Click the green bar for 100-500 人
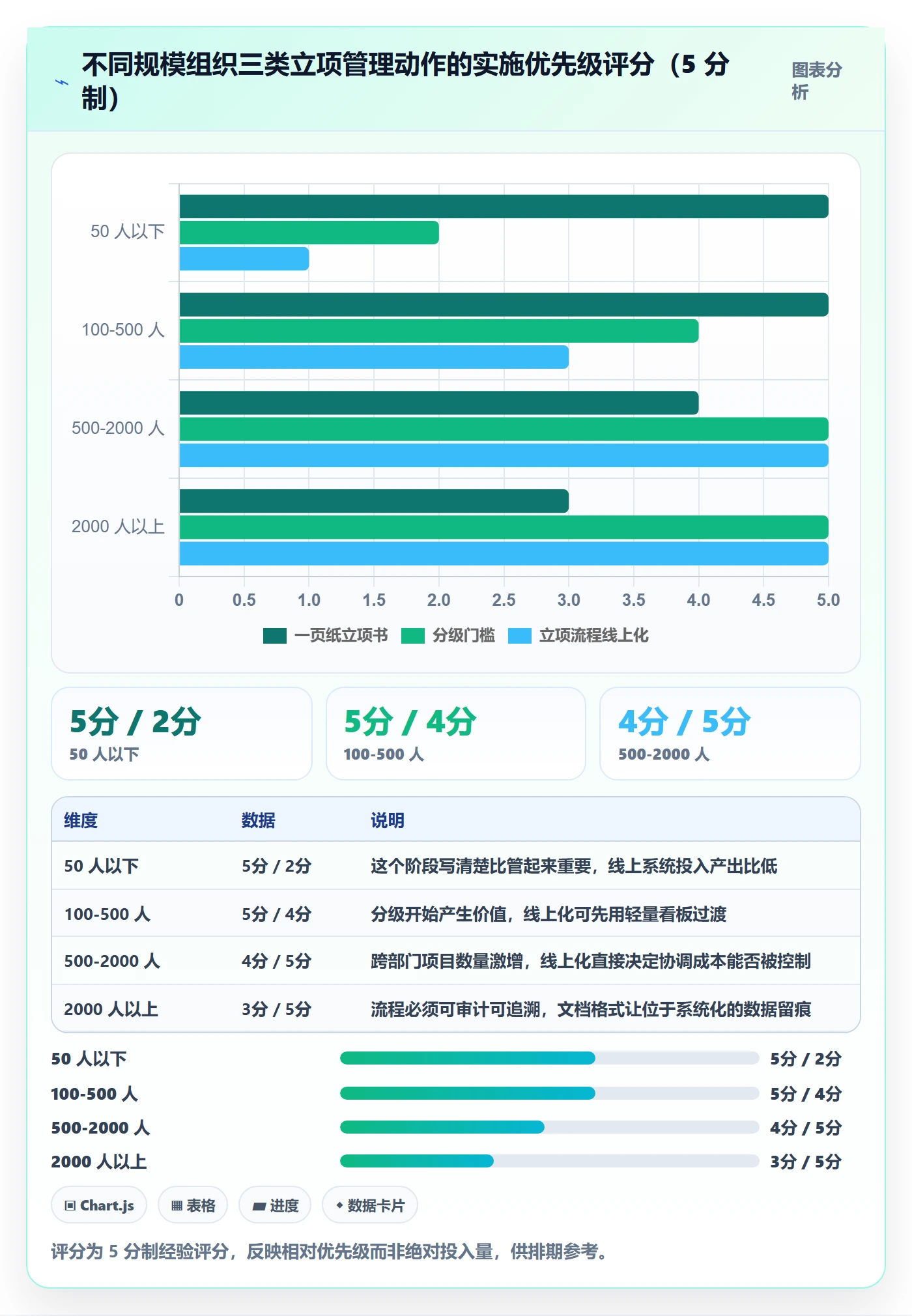 click(x=439, y=331)
